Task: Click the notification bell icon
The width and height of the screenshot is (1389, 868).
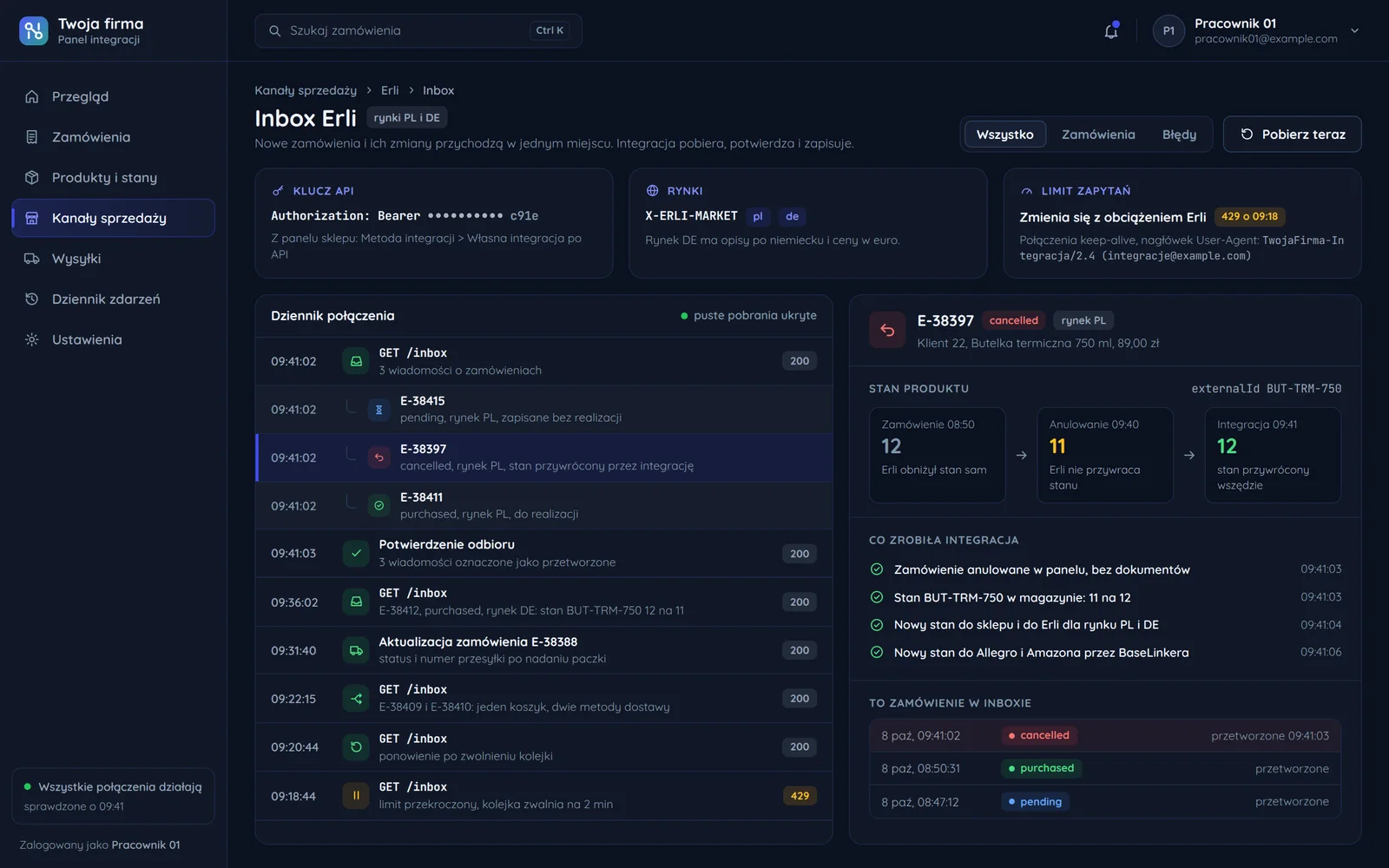Action: [1111, 31]
